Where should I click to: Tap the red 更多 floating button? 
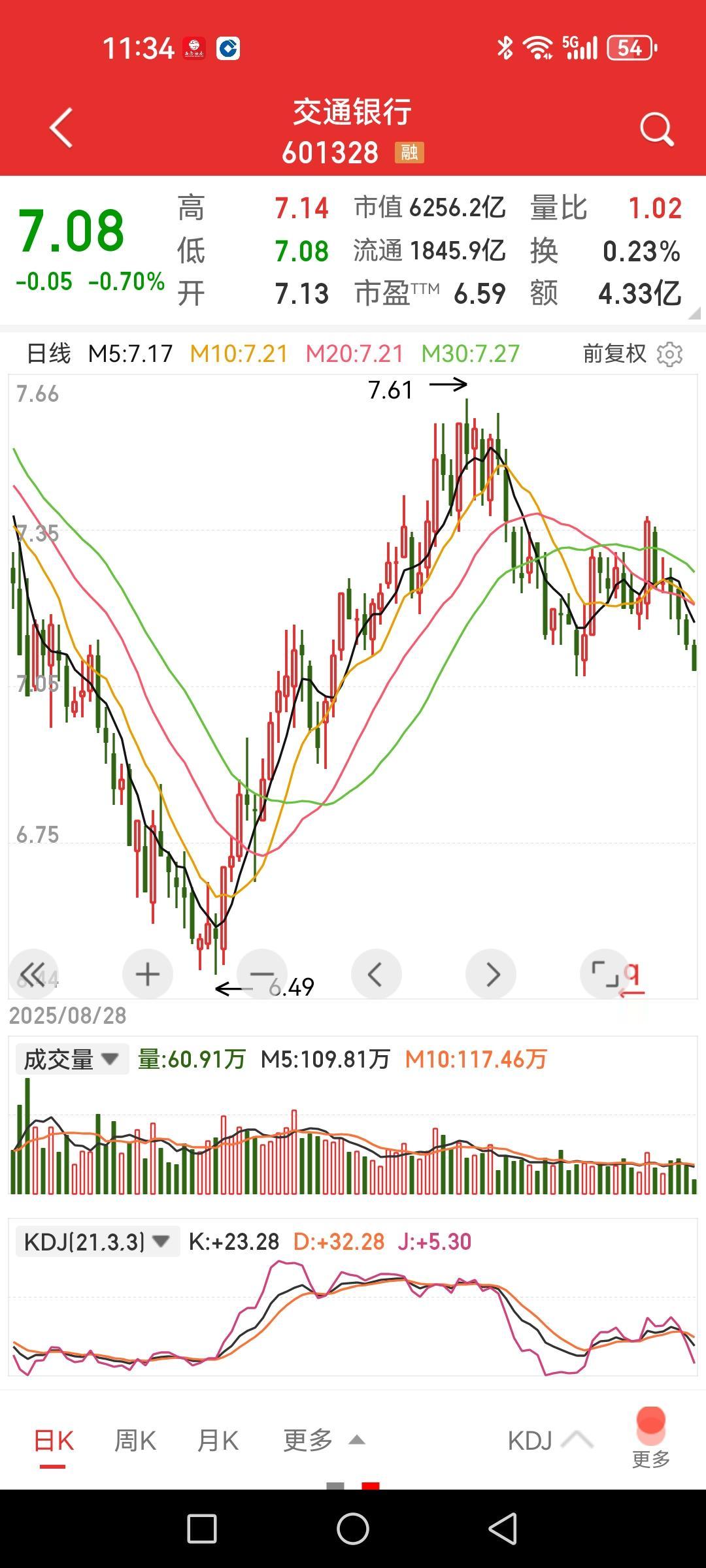tap(651, 1437)
